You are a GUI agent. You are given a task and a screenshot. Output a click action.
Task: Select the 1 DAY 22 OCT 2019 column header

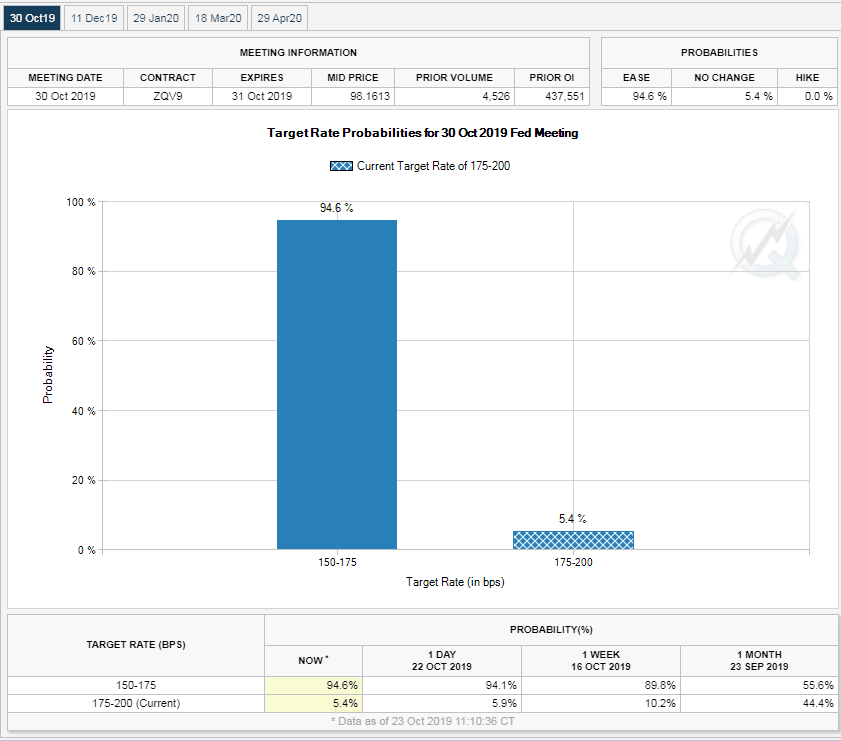442,660
